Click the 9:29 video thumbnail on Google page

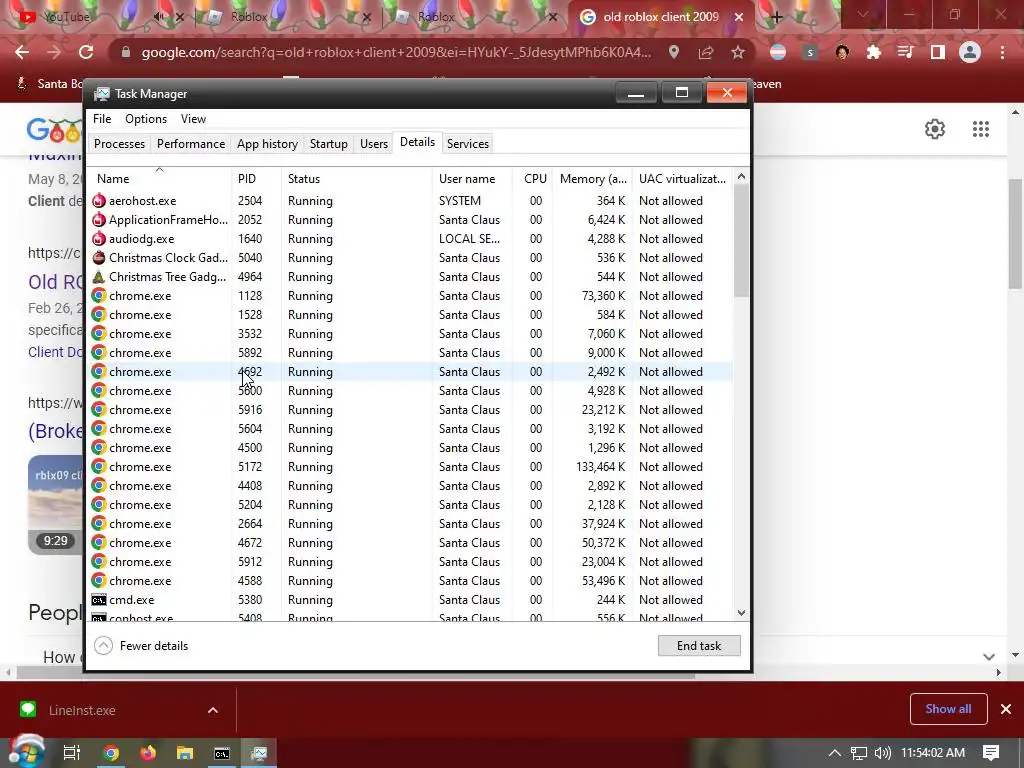coord(56,505)
